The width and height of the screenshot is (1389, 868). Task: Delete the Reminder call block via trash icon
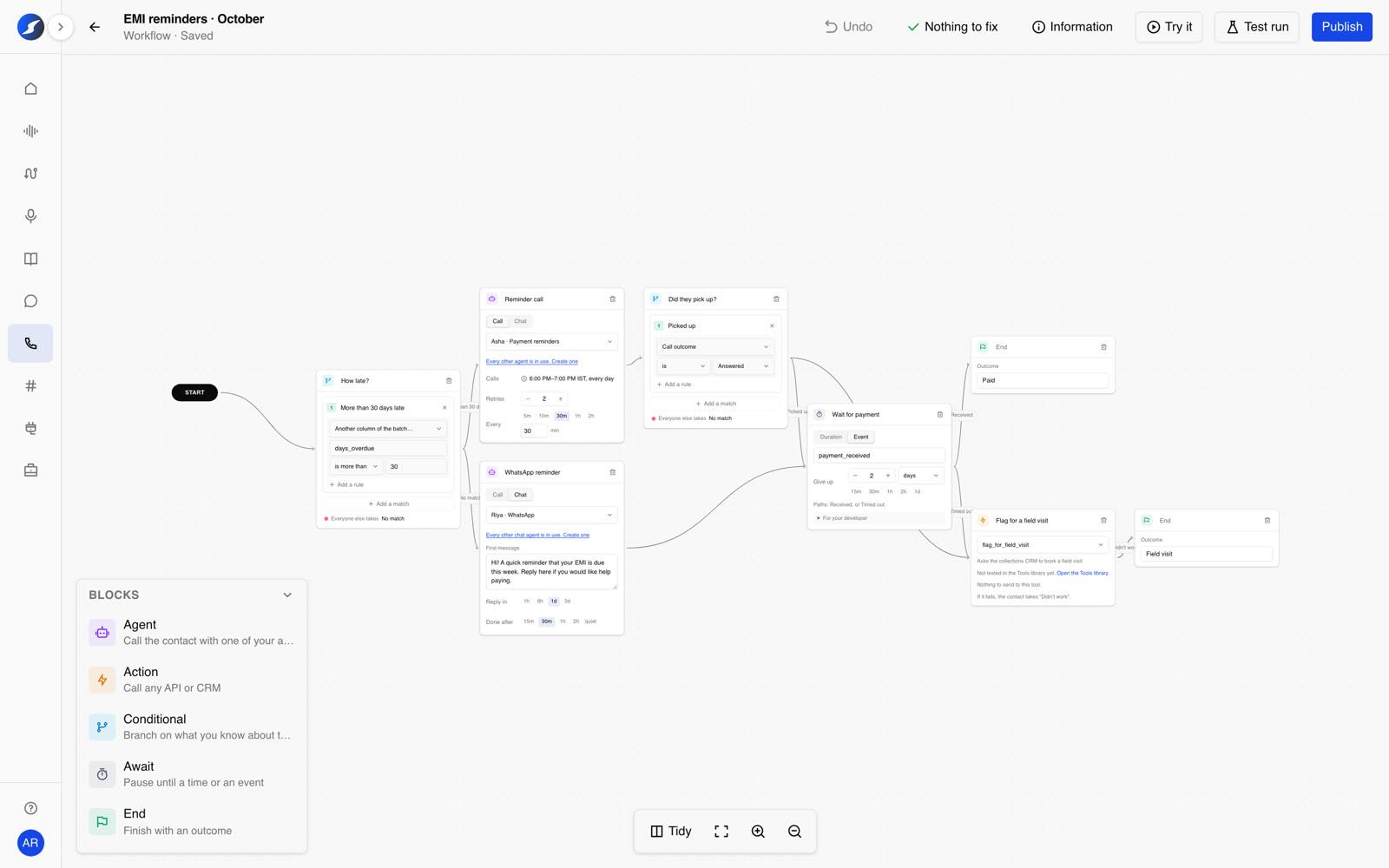pyautogui.click(x=612, y=299)
